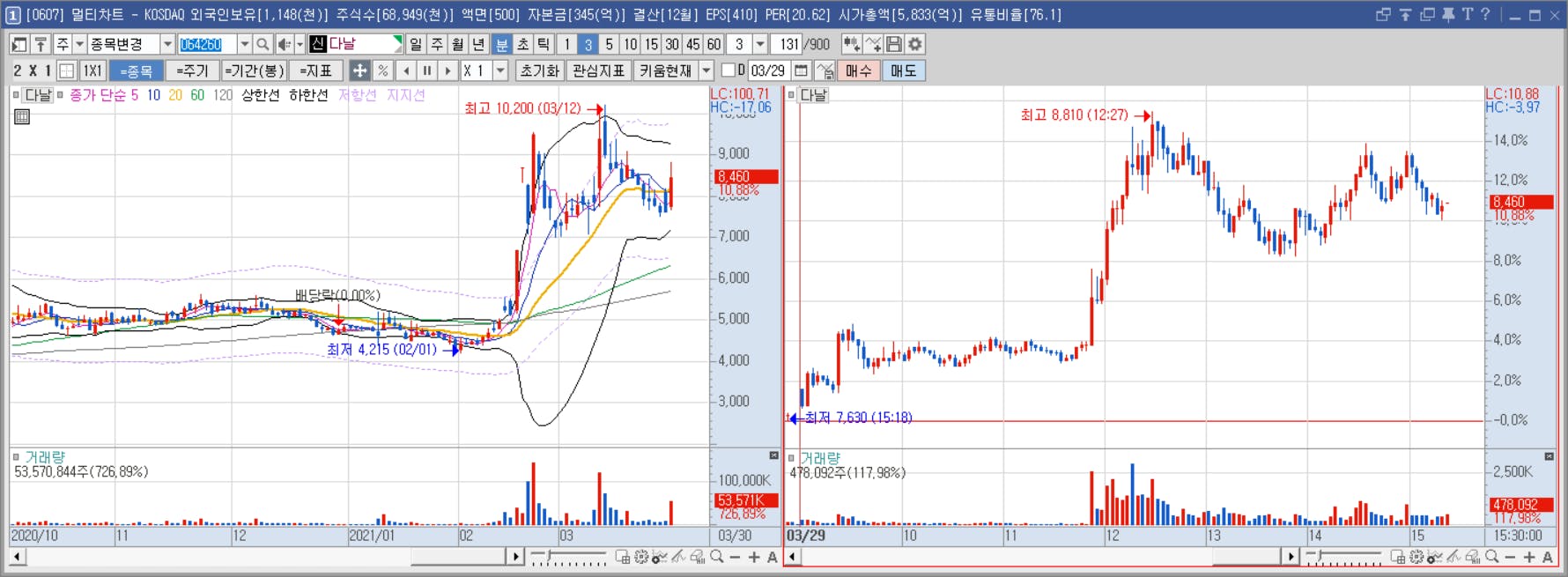Click right chart bottom zoom magnifier icon

click(x=1491, y=557)
